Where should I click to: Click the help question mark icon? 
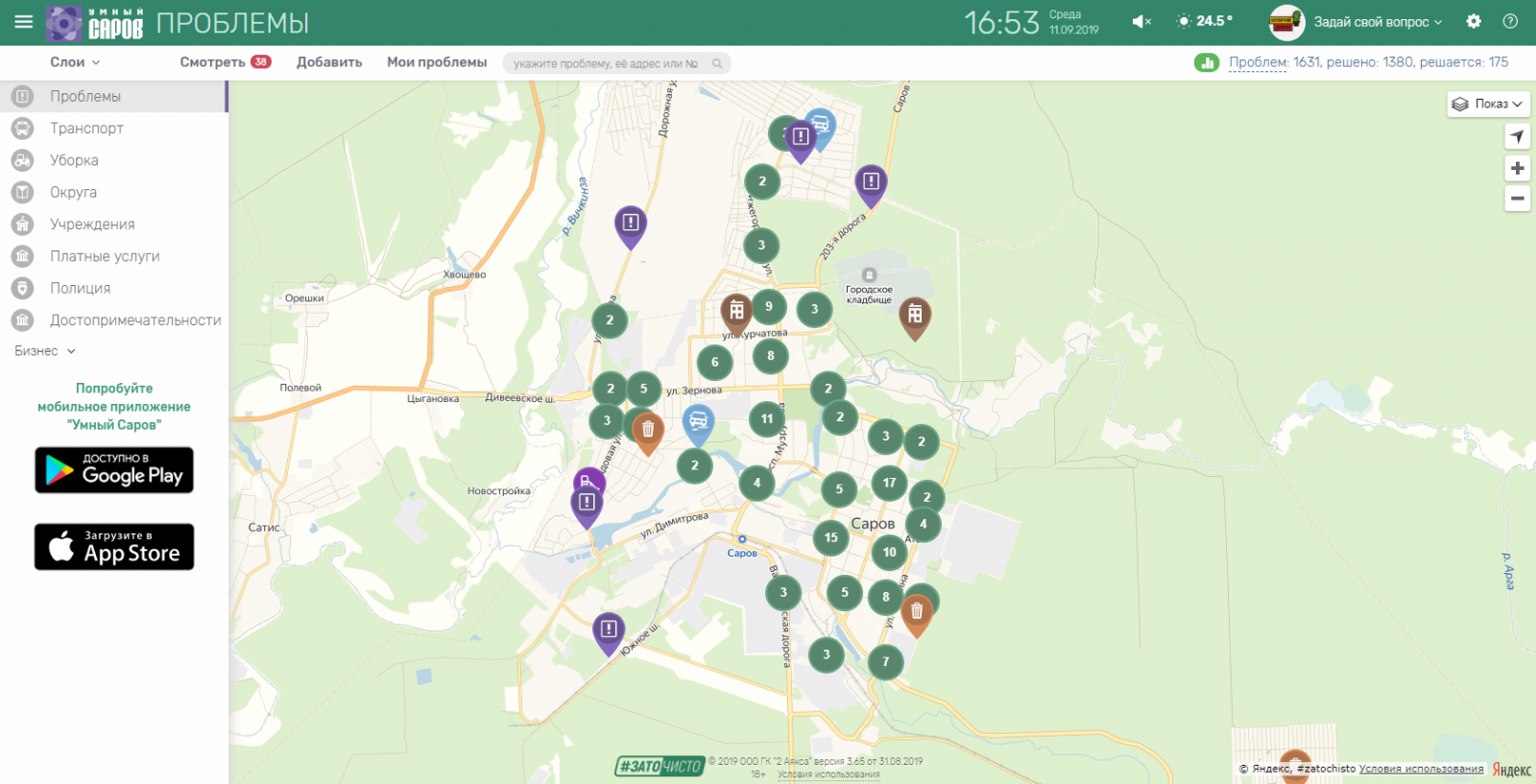(x=1510, y=22)
